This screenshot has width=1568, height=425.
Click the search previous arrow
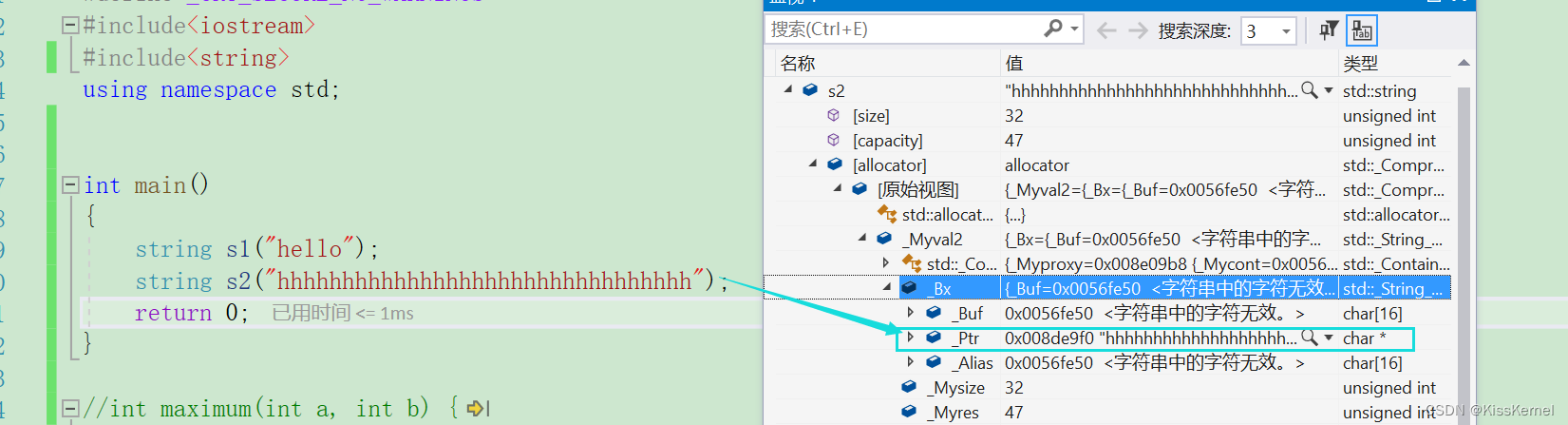click(1106, 30)
